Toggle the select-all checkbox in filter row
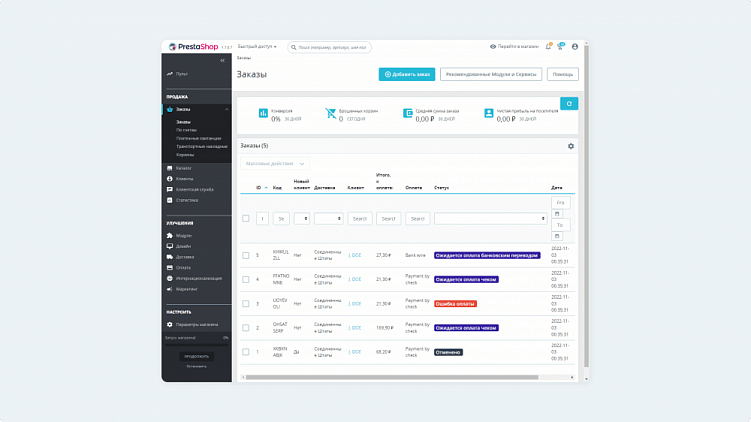The width and height of the screenshot is (751, 422). [246, 218]
